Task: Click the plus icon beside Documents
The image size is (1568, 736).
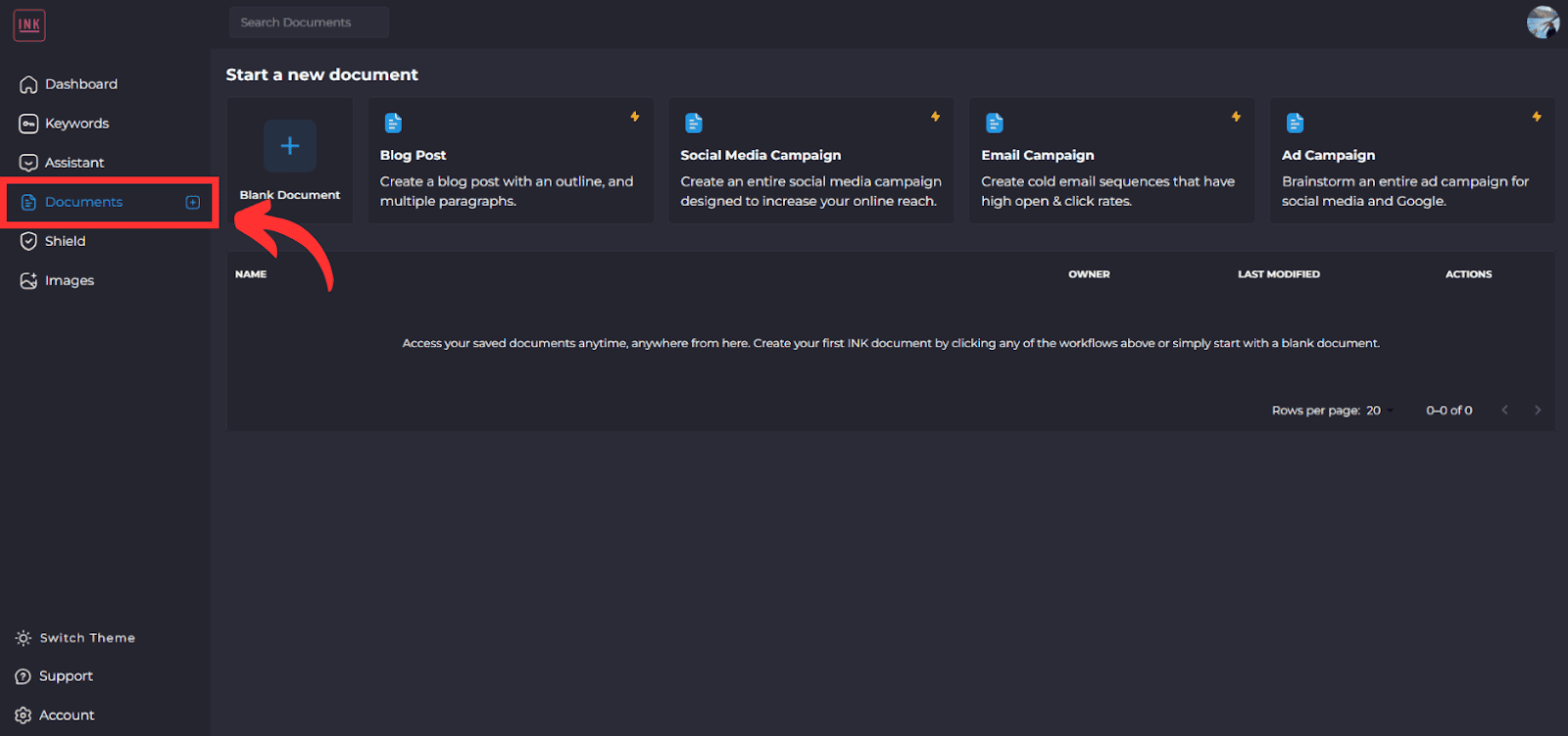Action: 193,202
